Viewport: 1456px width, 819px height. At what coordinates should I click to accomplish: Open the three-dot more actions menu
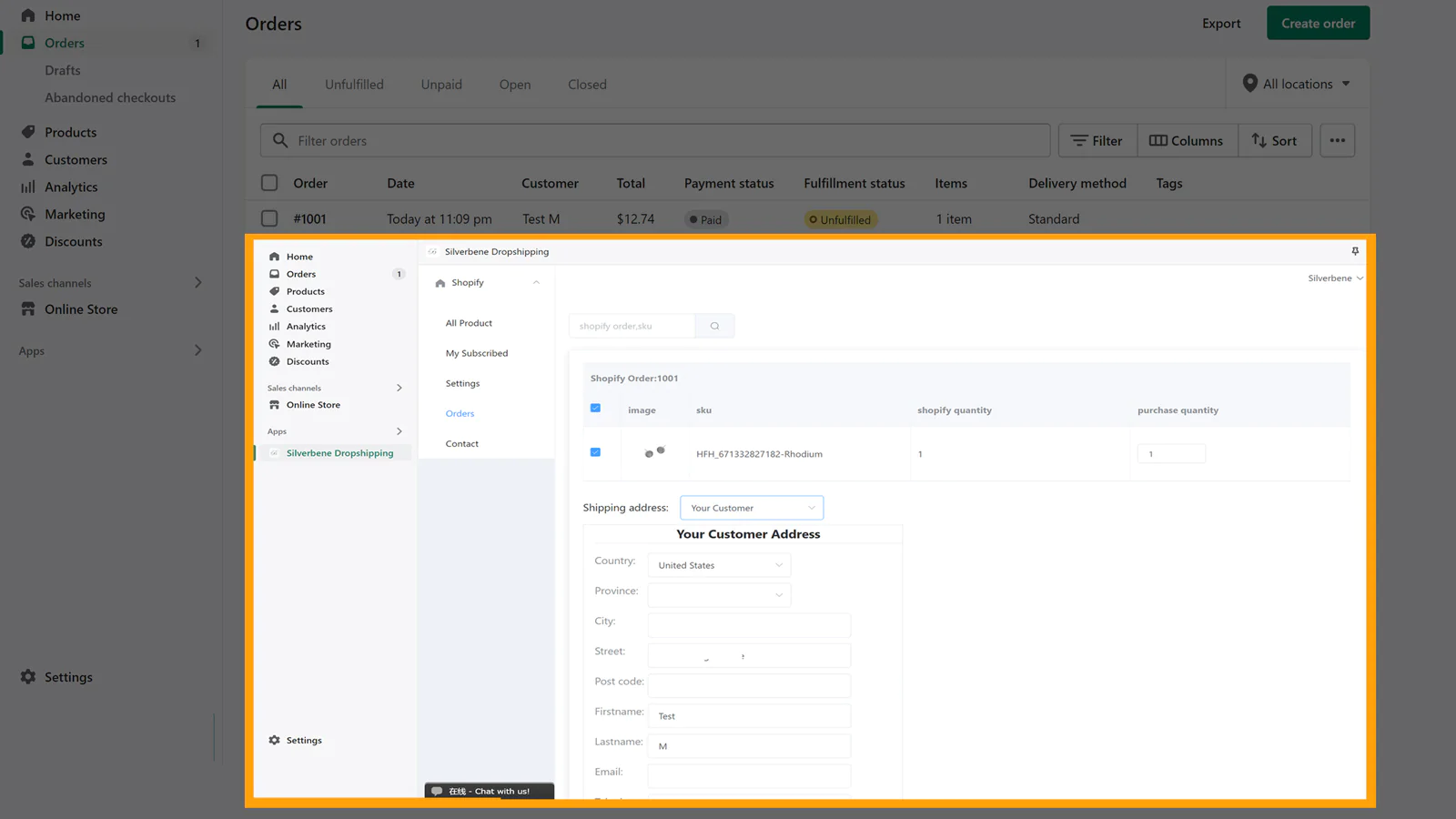click(x=1337, y=141)
